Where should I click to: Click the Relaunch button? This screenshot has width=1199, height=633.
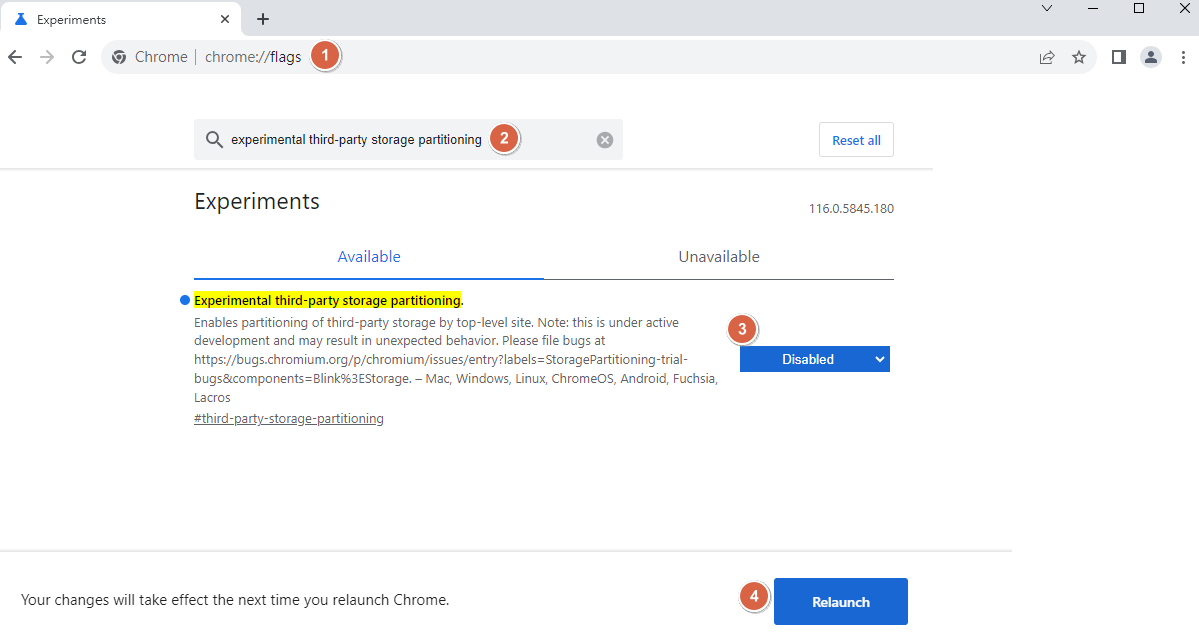click(x=840, y=602)
